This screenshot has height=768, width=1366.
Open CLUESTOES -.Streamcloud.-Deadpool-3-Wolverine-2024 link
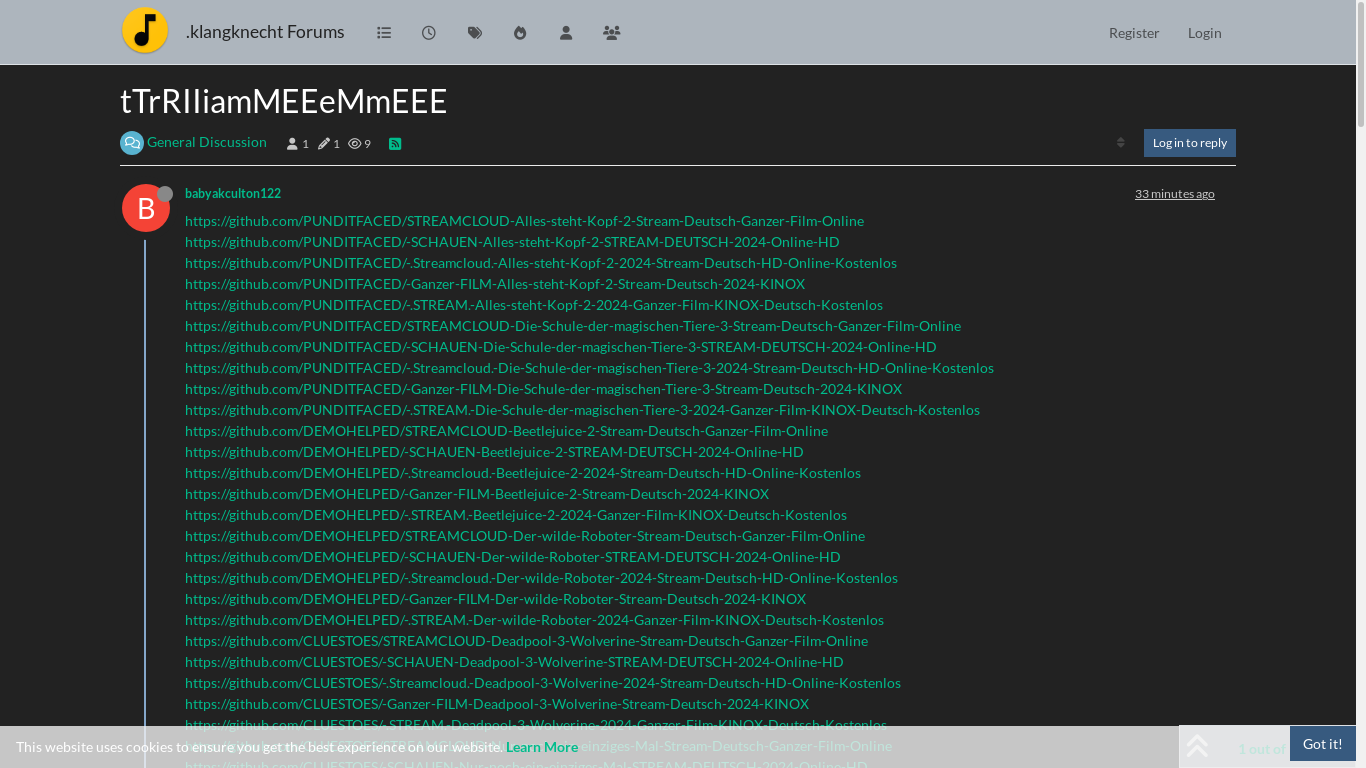[543, 683]
